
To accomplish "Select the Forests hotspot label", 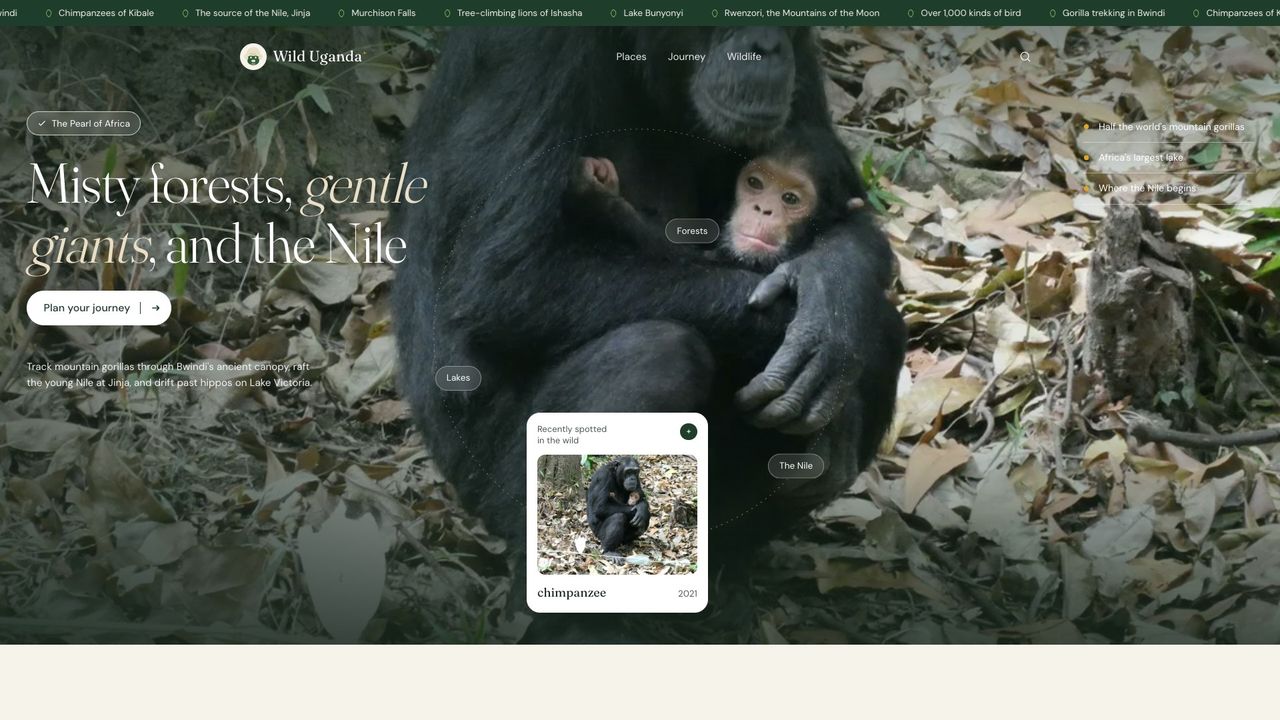I will point(692,231).
